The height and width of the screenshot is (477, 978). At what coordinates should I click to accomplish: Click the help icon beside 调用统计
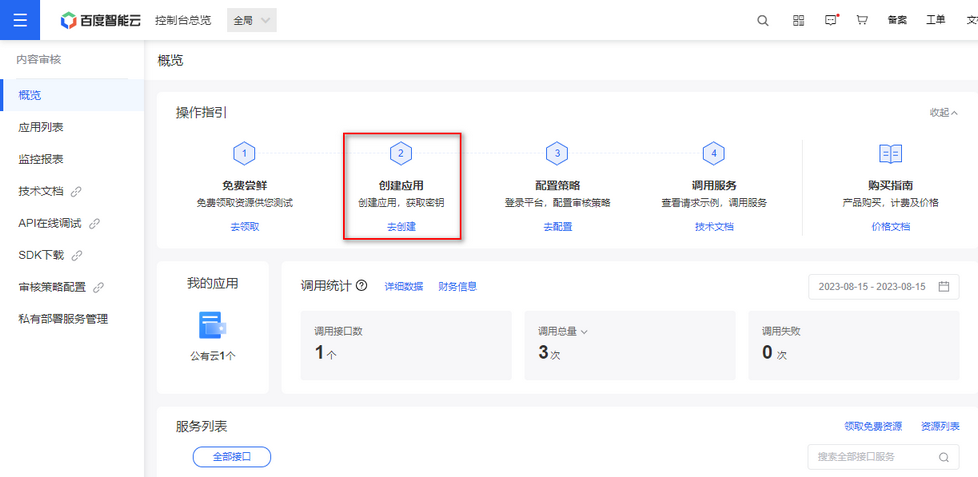point(361,286)
